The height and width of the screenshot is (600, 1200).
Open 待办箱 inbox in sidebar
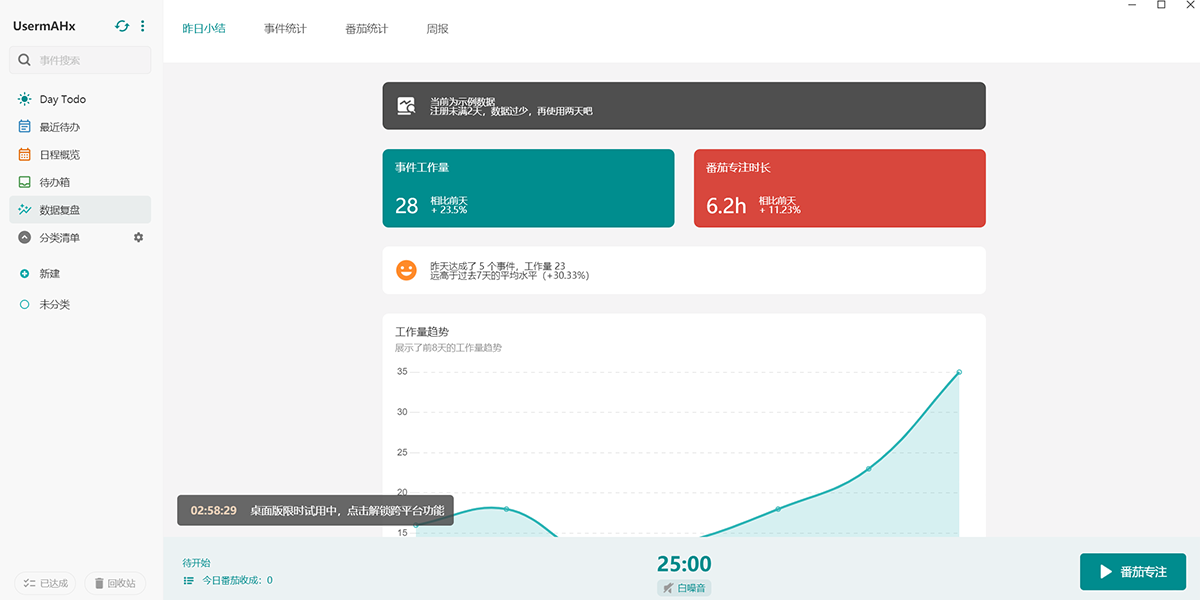[54, 182]
